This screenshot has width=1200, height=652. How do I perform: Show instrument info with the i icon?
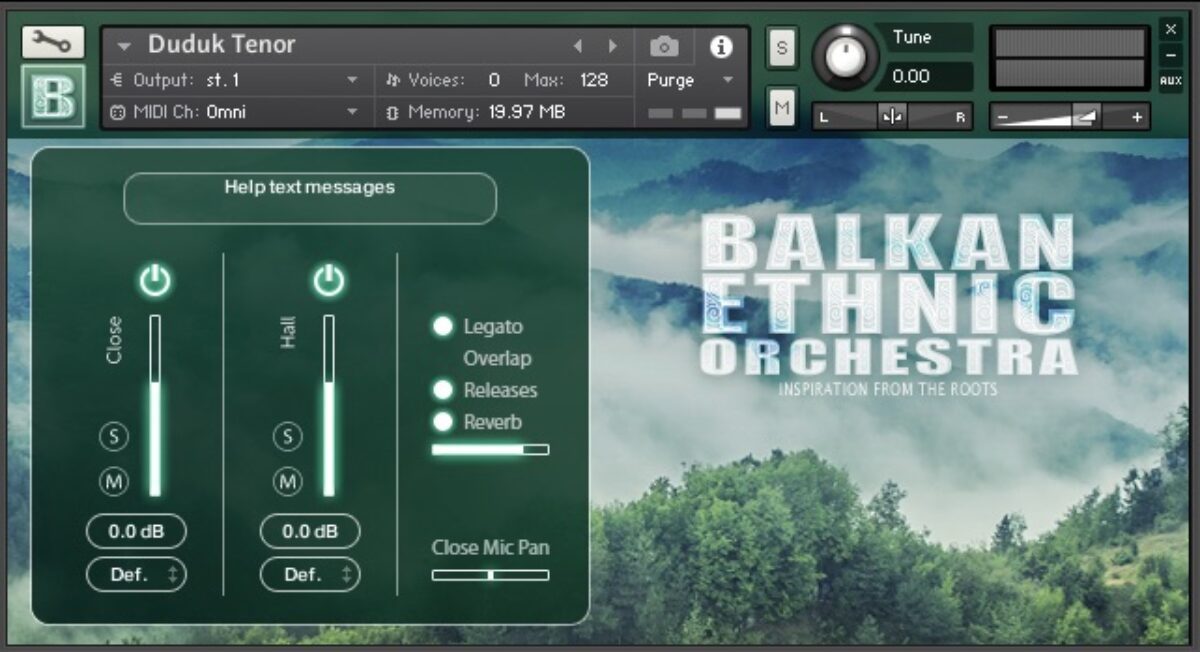721,46
